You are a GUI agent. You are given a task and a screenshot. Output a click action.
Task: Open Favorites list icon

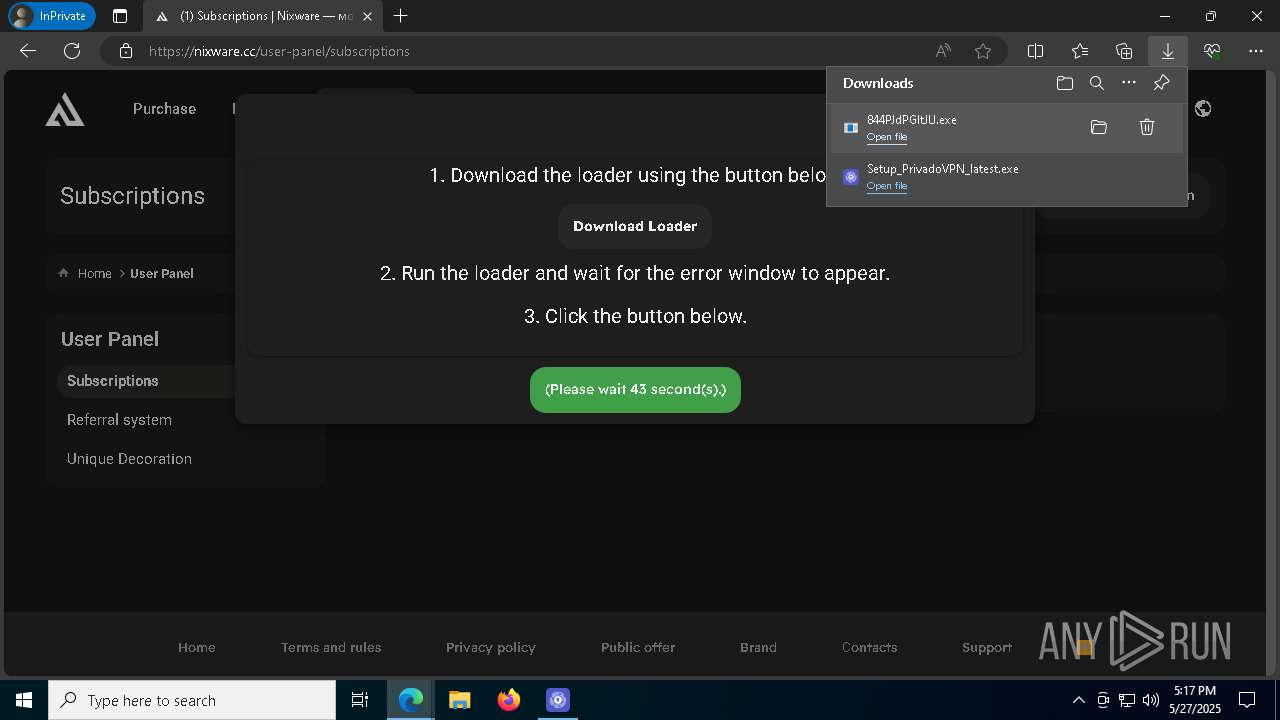[1080, 51]
